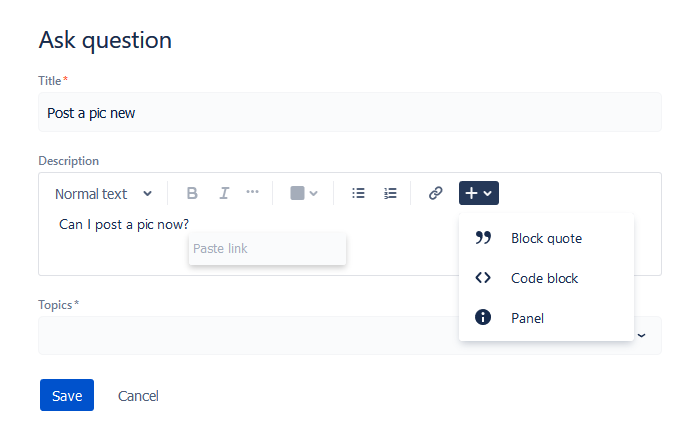Click the Save button

[x=67, y=395]
